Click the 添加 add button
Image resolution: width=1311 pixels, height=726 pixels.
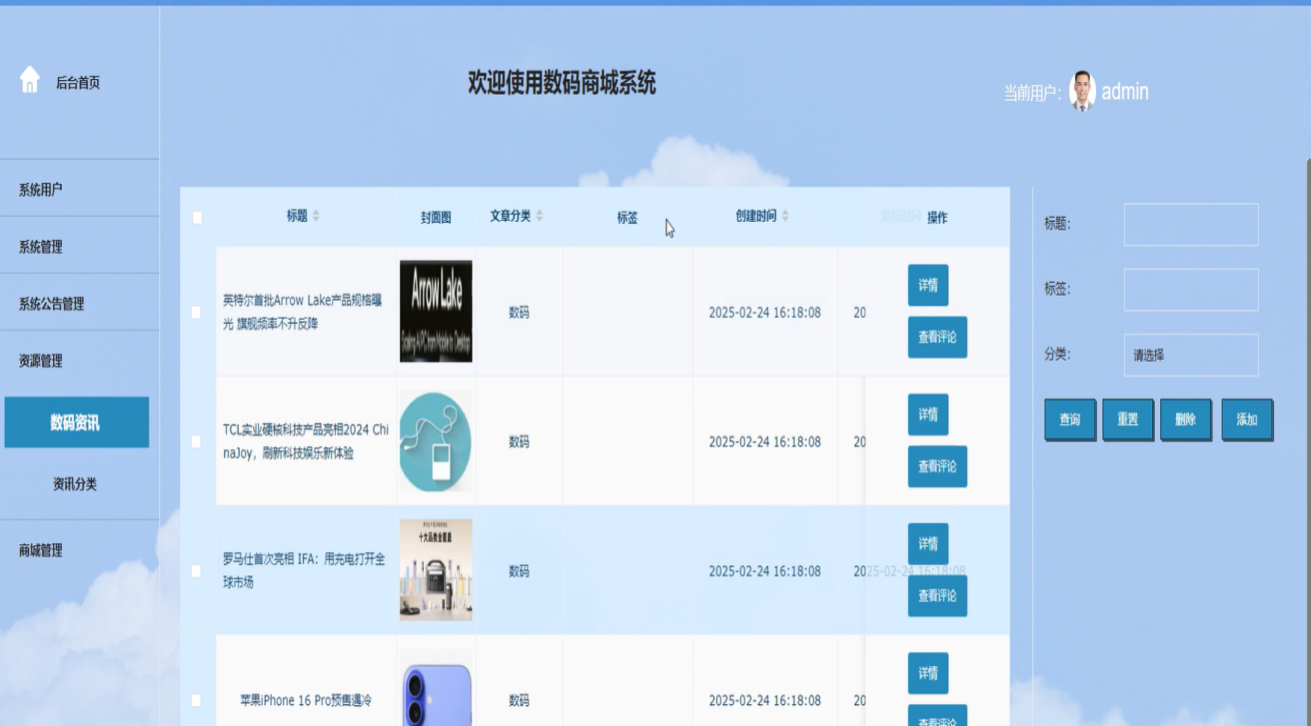[x=1247, y=420]
